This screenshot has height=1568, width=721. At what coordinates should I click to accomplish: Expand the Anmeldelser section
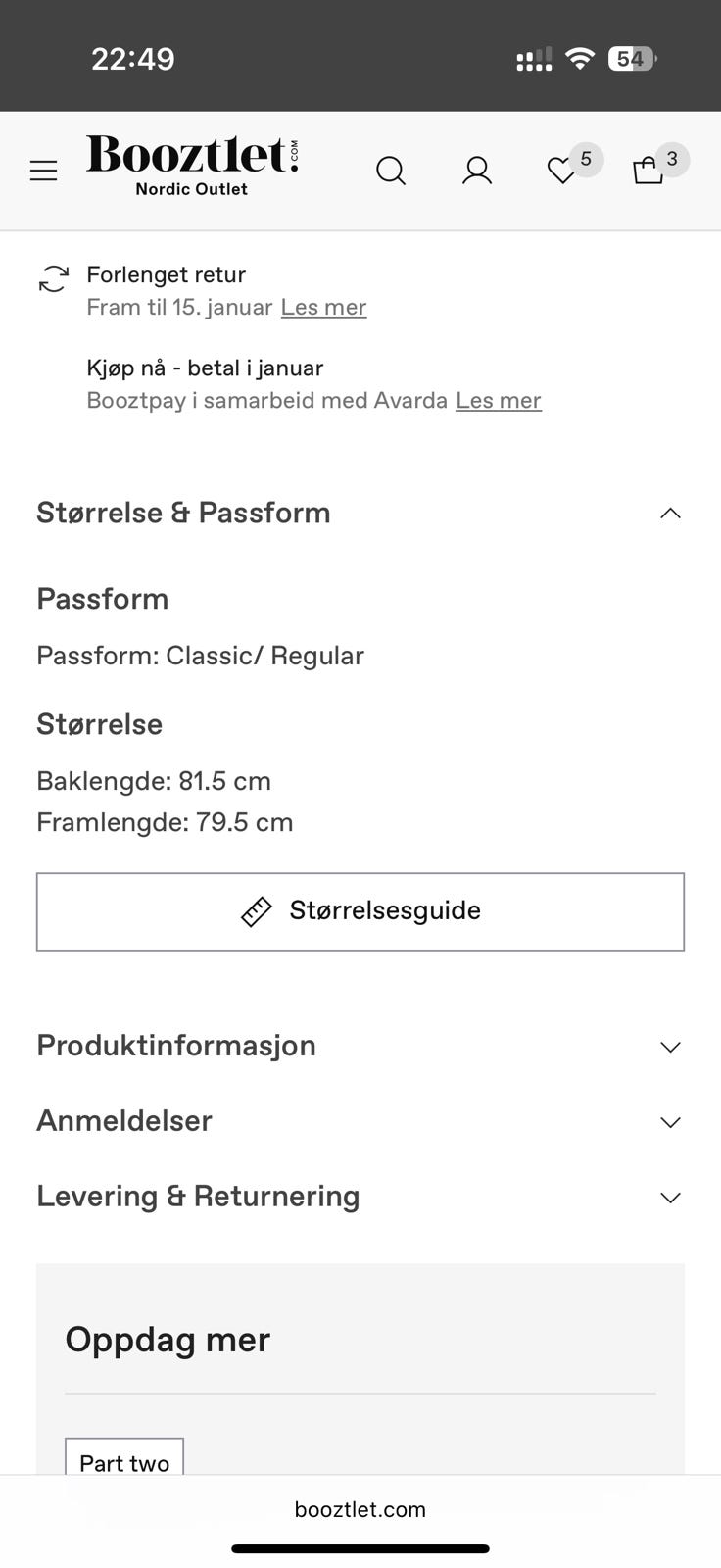click(x=670, y=1122)
